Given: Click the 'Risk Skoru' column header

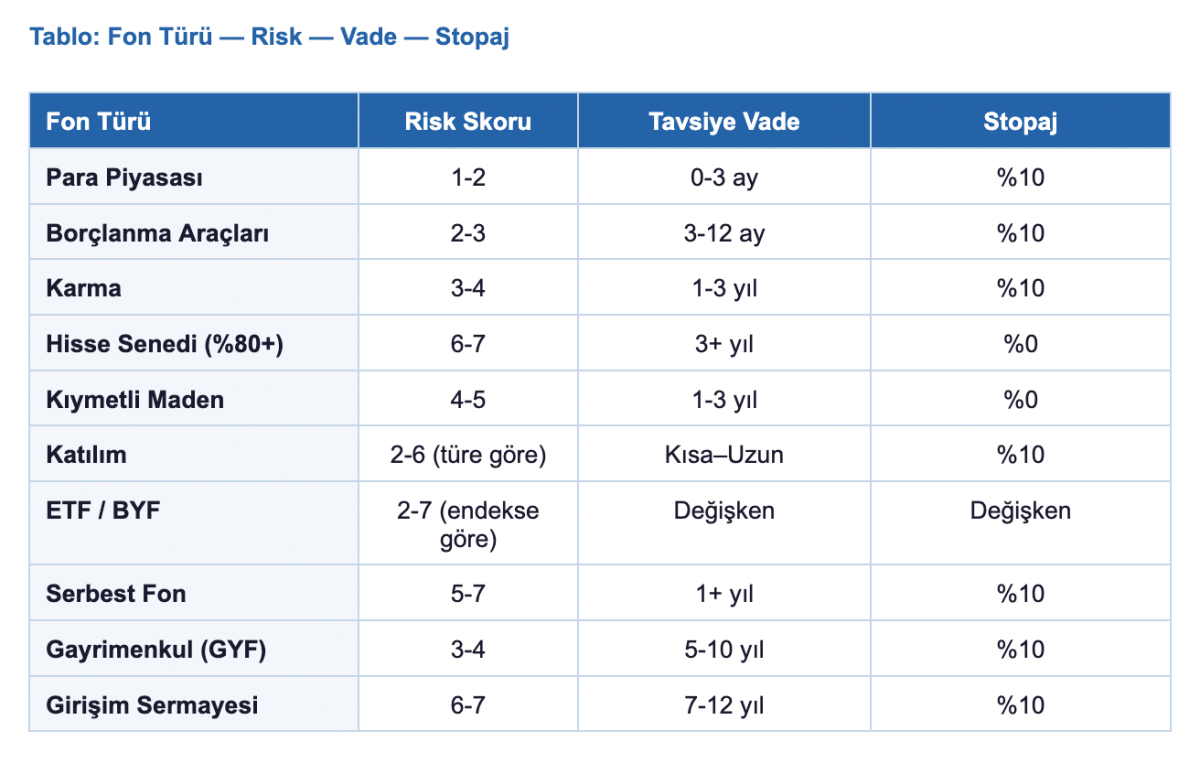Looking at the screenshot, I should [467, 122].
